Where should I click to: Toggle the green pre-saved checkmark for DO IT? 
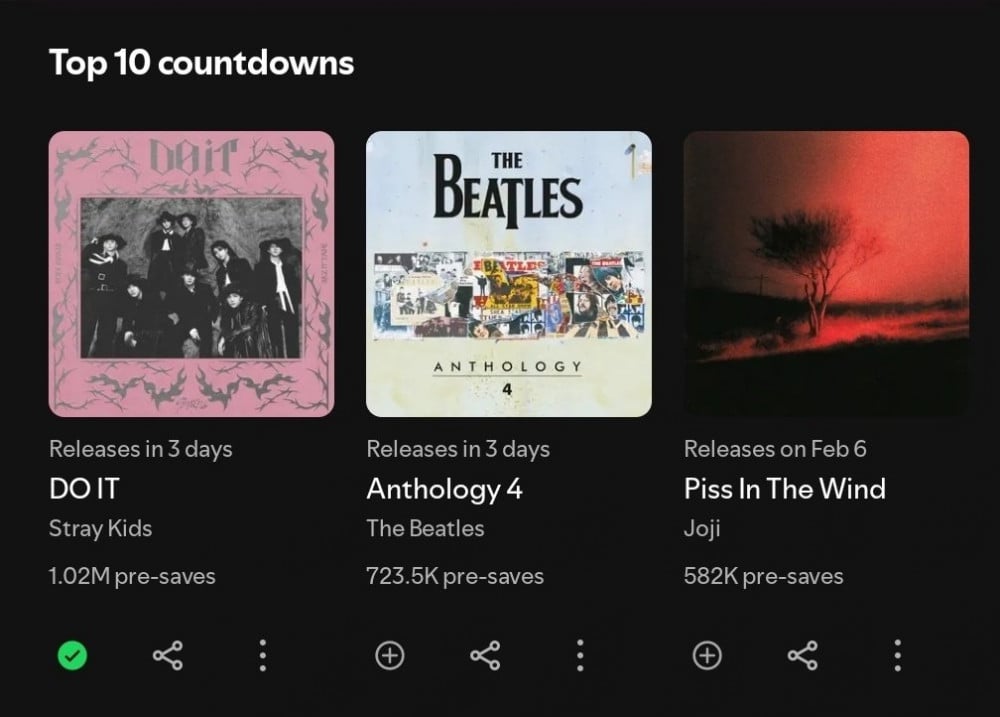pyautogui.click(x=72, y=656)
